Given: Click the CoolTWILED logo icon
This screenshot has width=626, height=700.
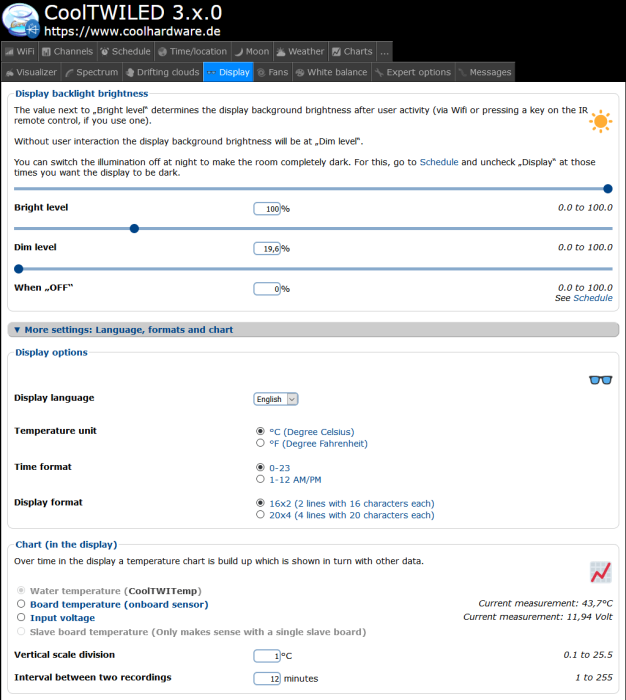Looking at the screenshot, I should [x=20, y=20].
